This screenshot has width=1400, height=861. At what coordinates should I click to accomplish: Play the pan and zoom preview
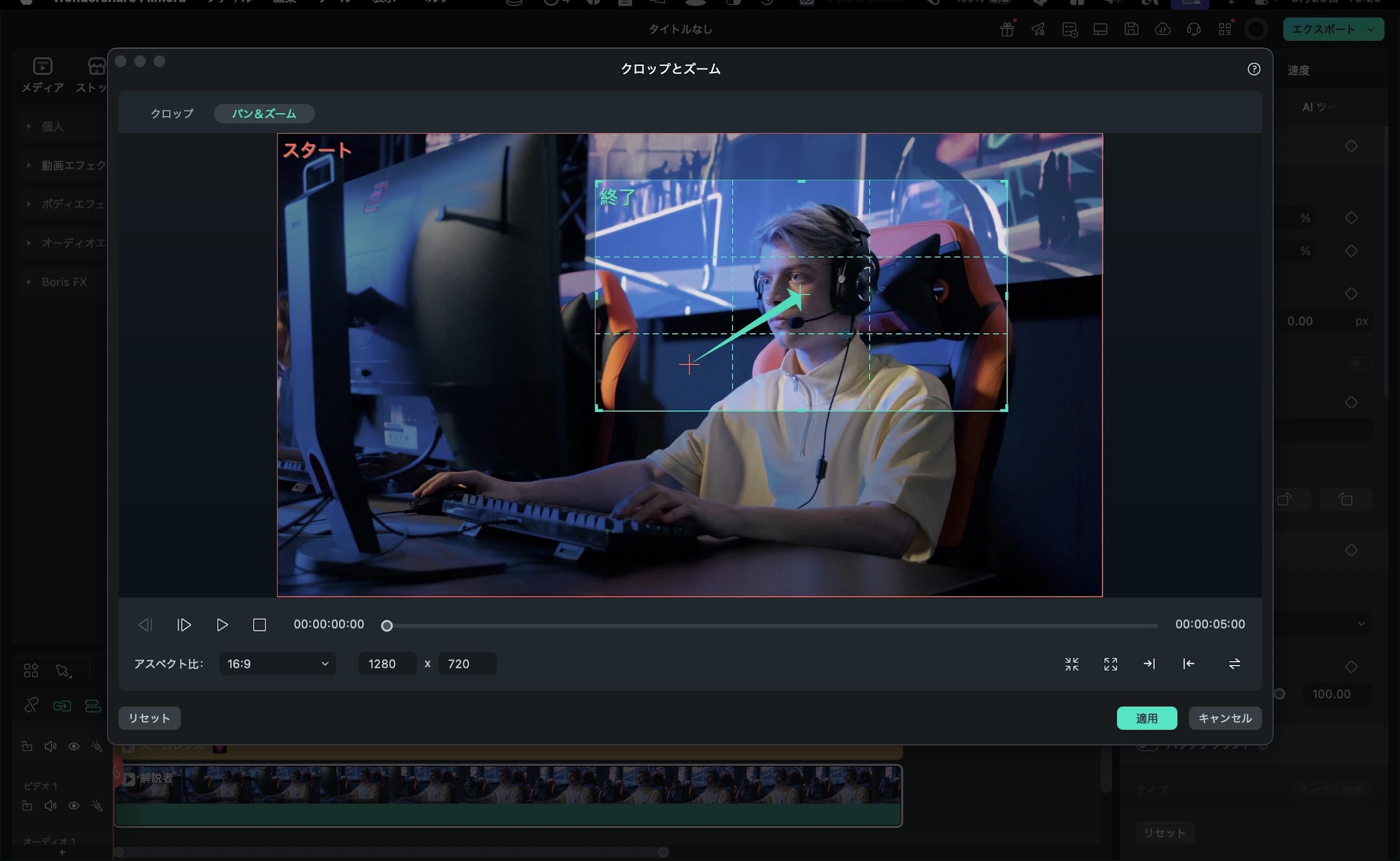222,625
